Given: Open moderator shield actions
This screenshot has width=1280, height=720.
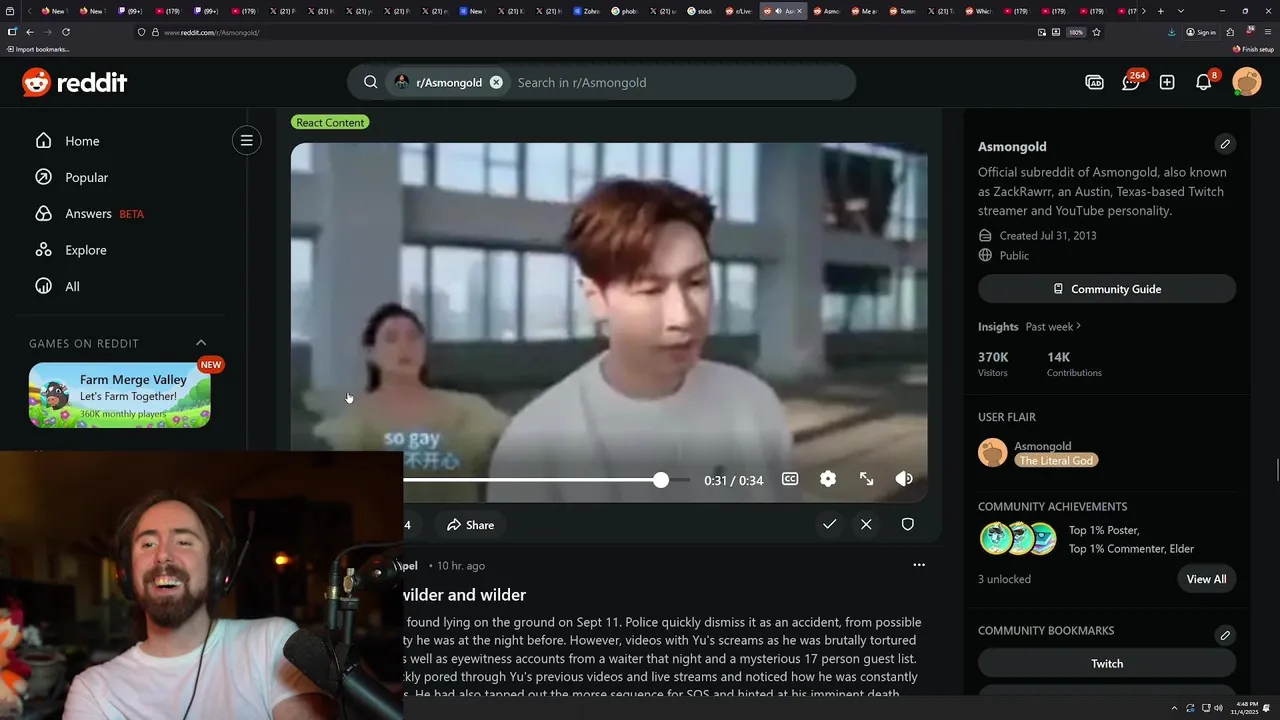Looking at the screenshot, I should 907,524.
